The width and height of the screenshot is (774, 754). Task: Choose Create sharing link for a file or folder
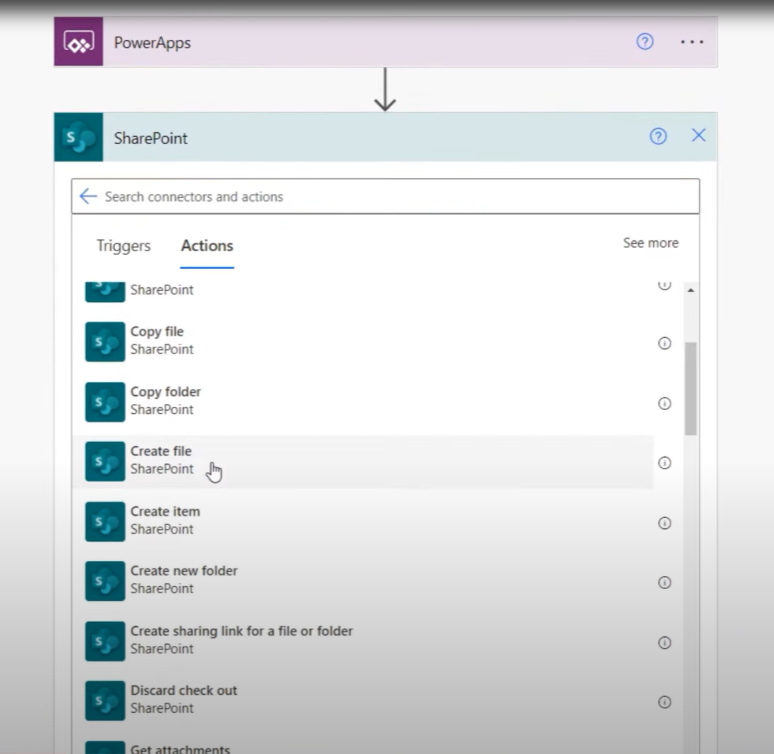point(241,631)
